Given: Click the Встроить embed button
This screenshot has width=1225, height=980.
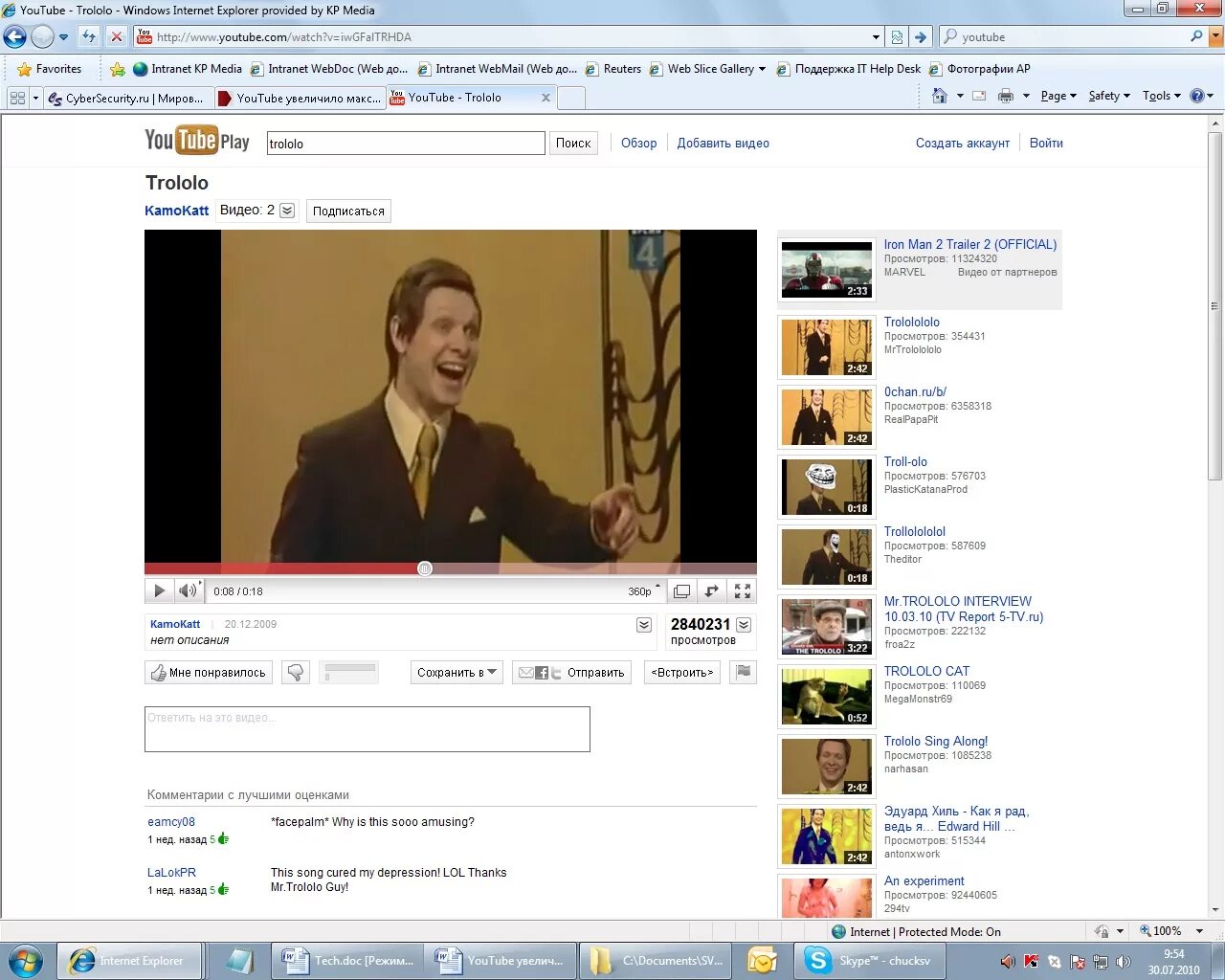Looking at the screenshot, I should tap(682, 673).
